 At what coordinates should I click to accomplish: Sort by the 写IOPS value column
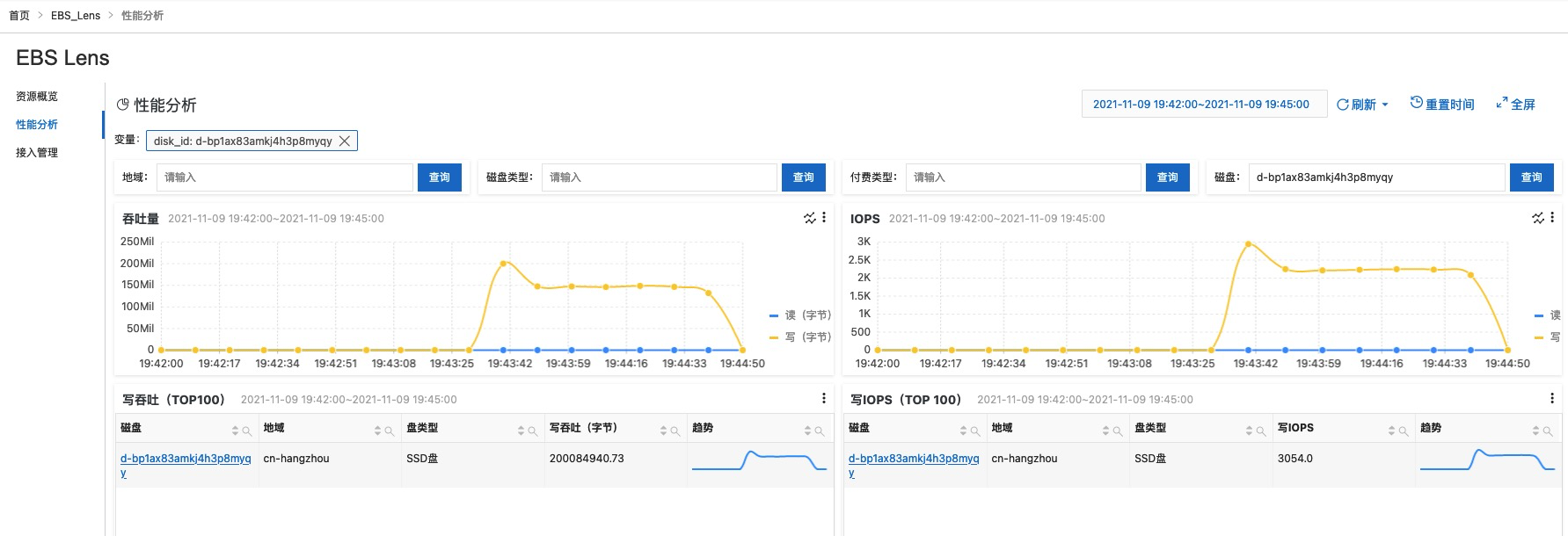coord(1391,430)
